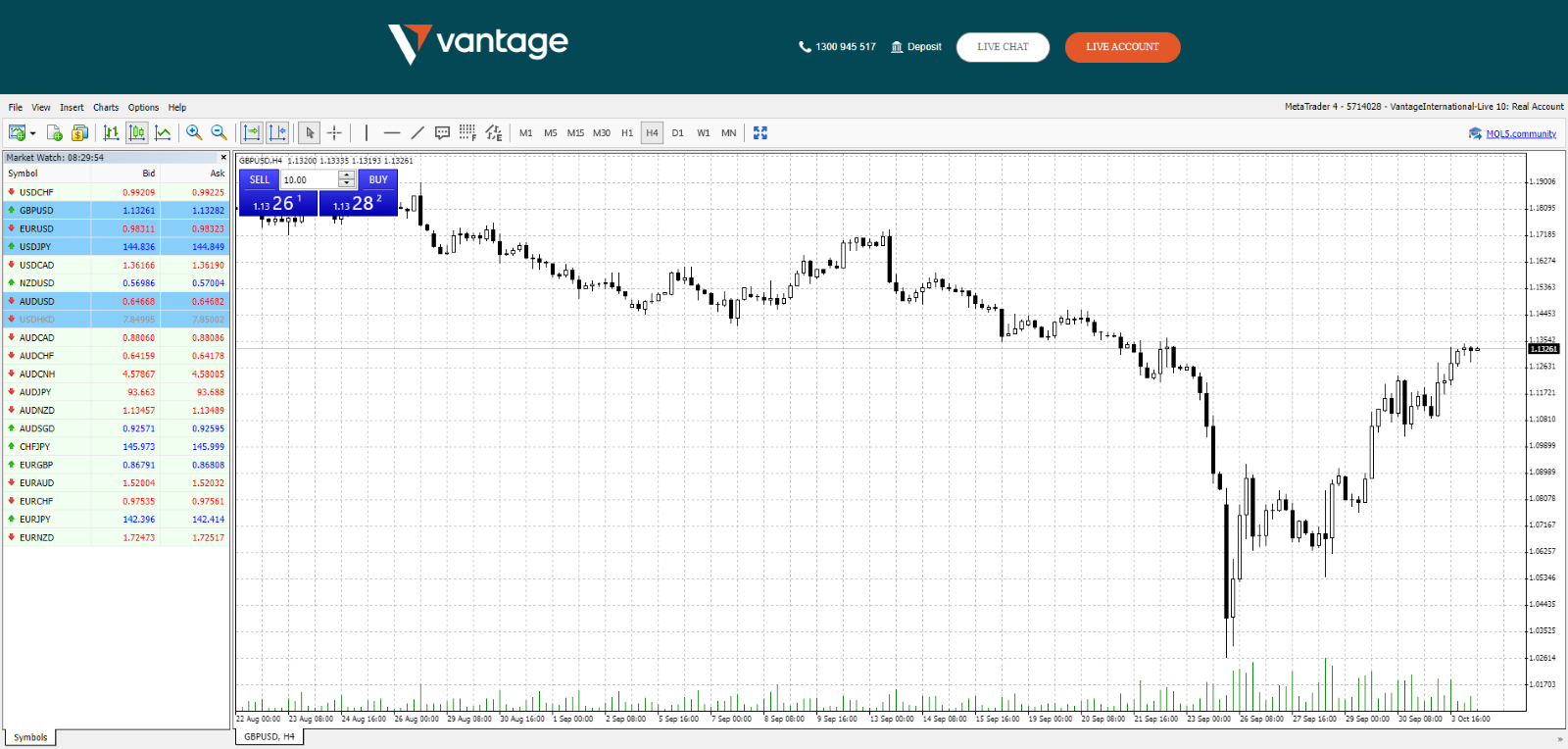Screen dimensions: 1568x749
Task: Click the Zoom Out magnifier icon
Action: [x=219, y=132]
